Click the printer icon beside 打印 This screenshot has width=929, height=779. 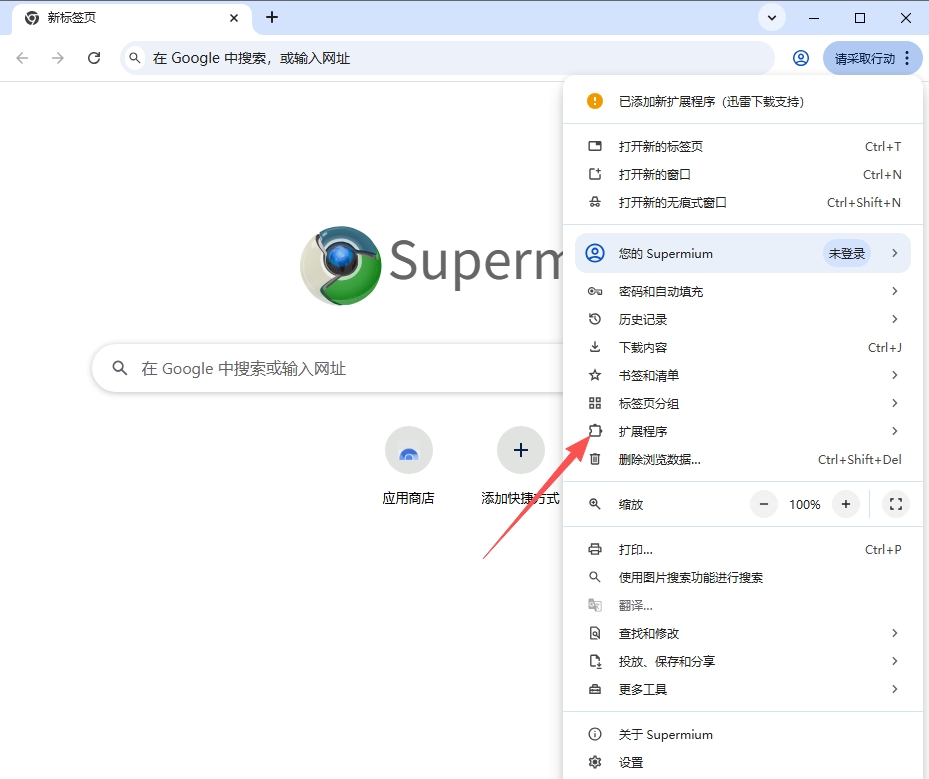coord(595,549)
